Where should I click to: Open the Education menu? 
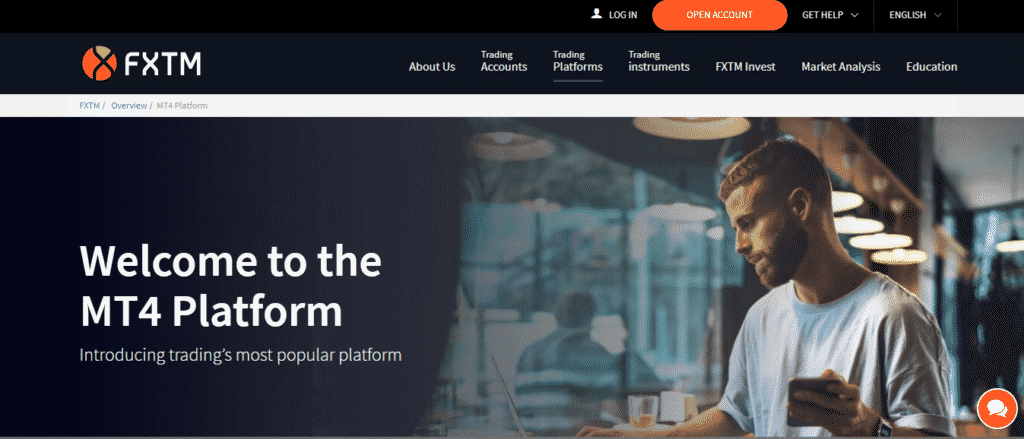[x=931, y=67]
